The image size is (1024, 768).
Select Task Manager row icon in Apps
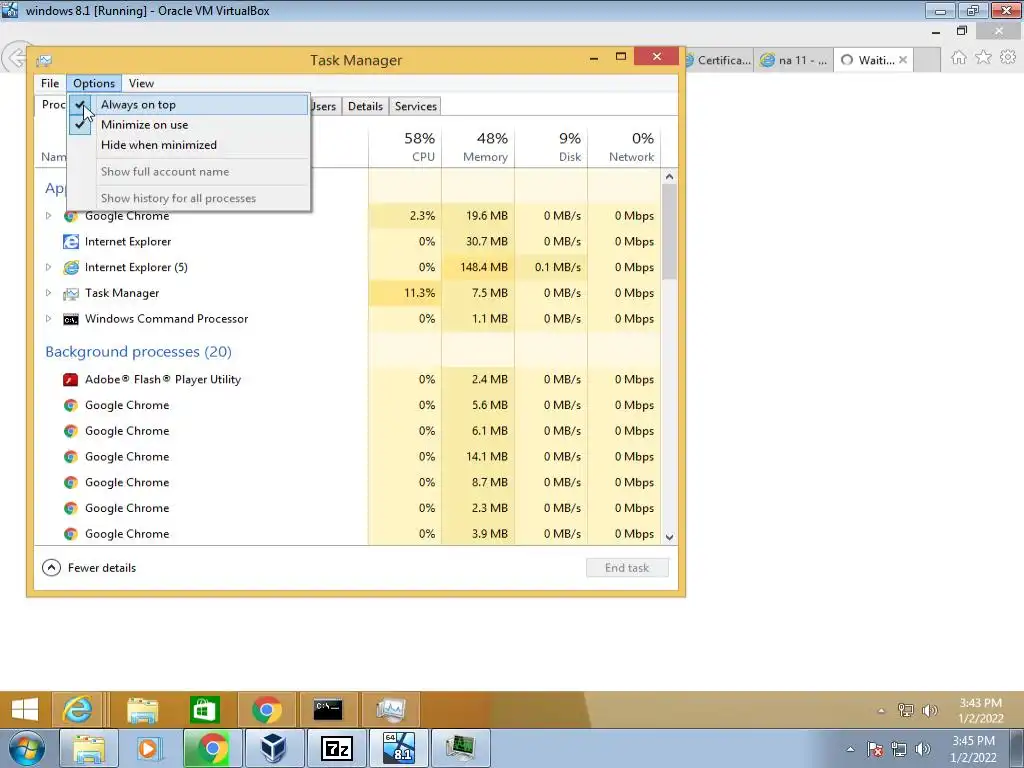[71, 293]
